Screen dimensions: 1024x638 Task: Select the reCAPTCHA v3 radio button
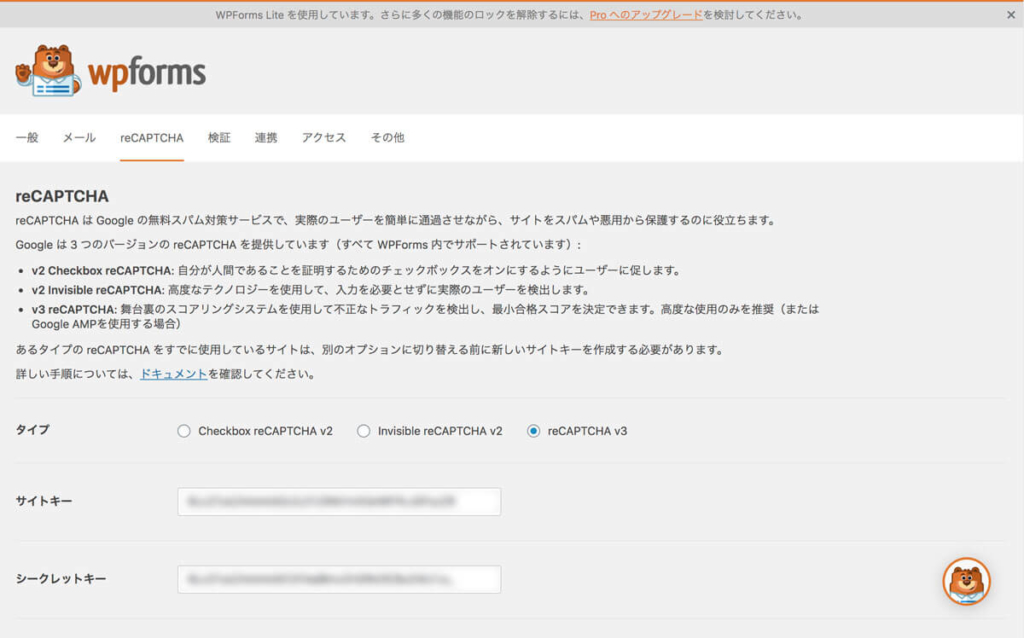pos(534,431)
